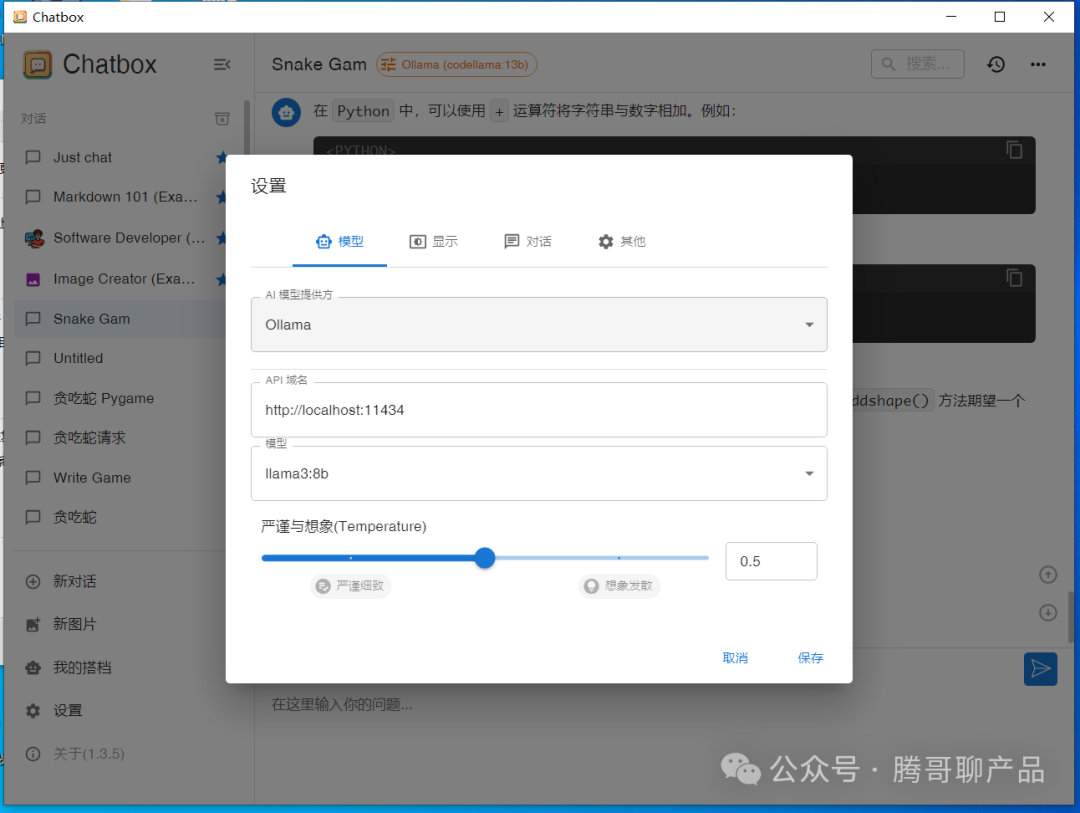This screenshot has height=813, width=1080.
Task: Click 取消 to cancel settings
Action: 735,658
